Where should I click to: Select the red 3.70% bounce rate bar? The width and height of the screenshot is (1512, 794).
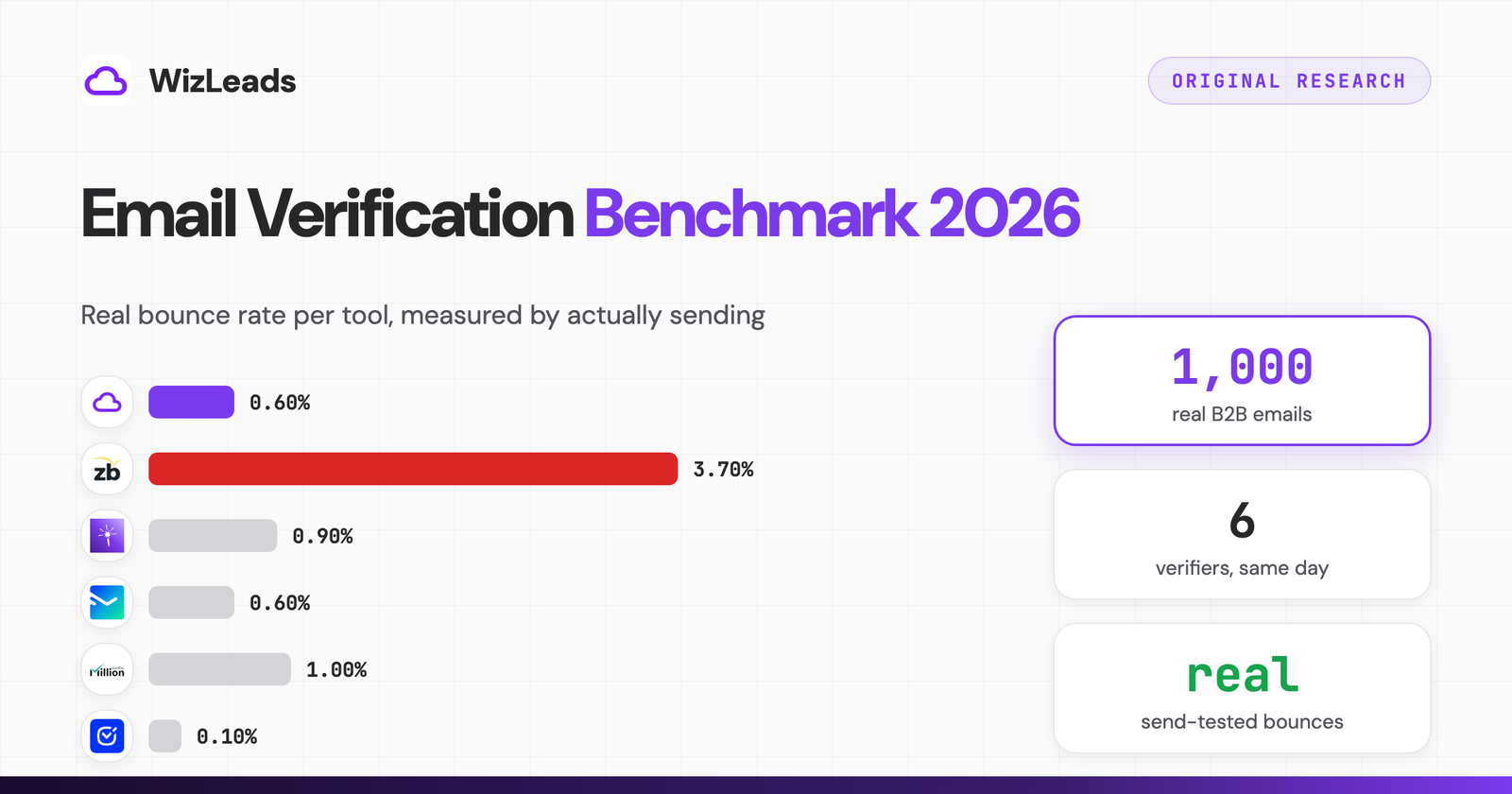(413, 469)
